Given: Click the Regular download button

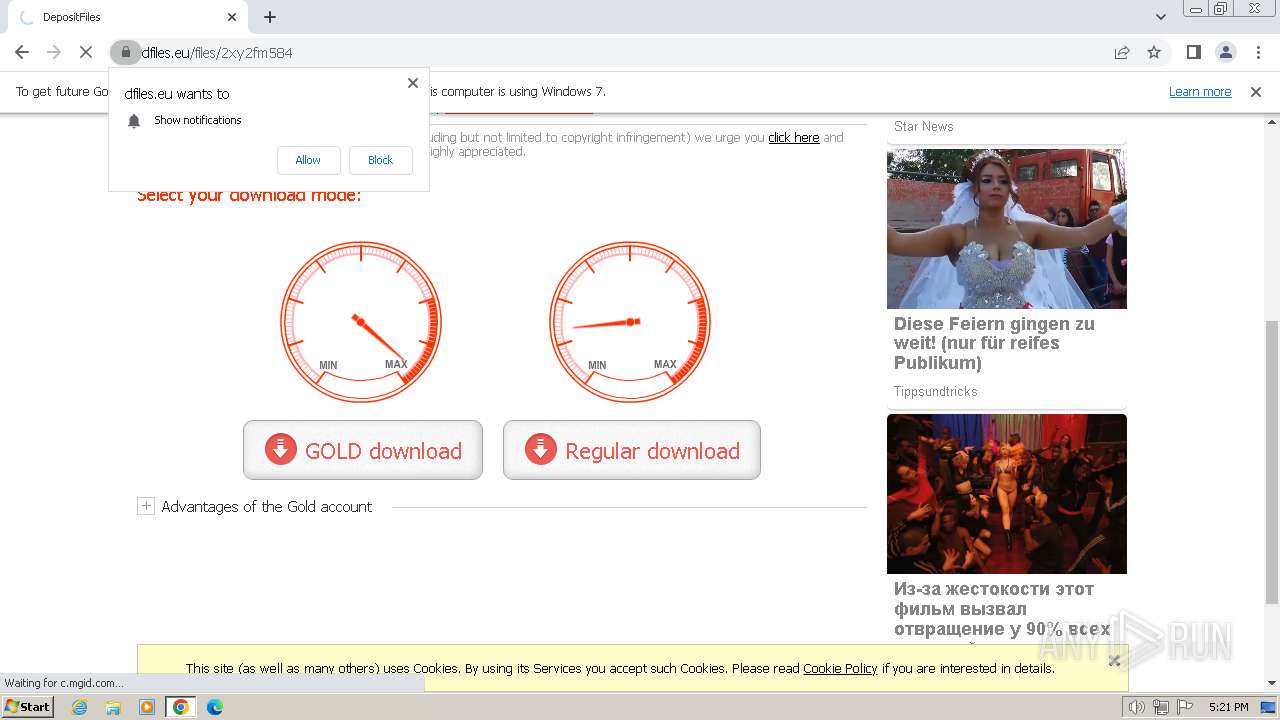Looking at the screenshot, I should tap(632, 450).
